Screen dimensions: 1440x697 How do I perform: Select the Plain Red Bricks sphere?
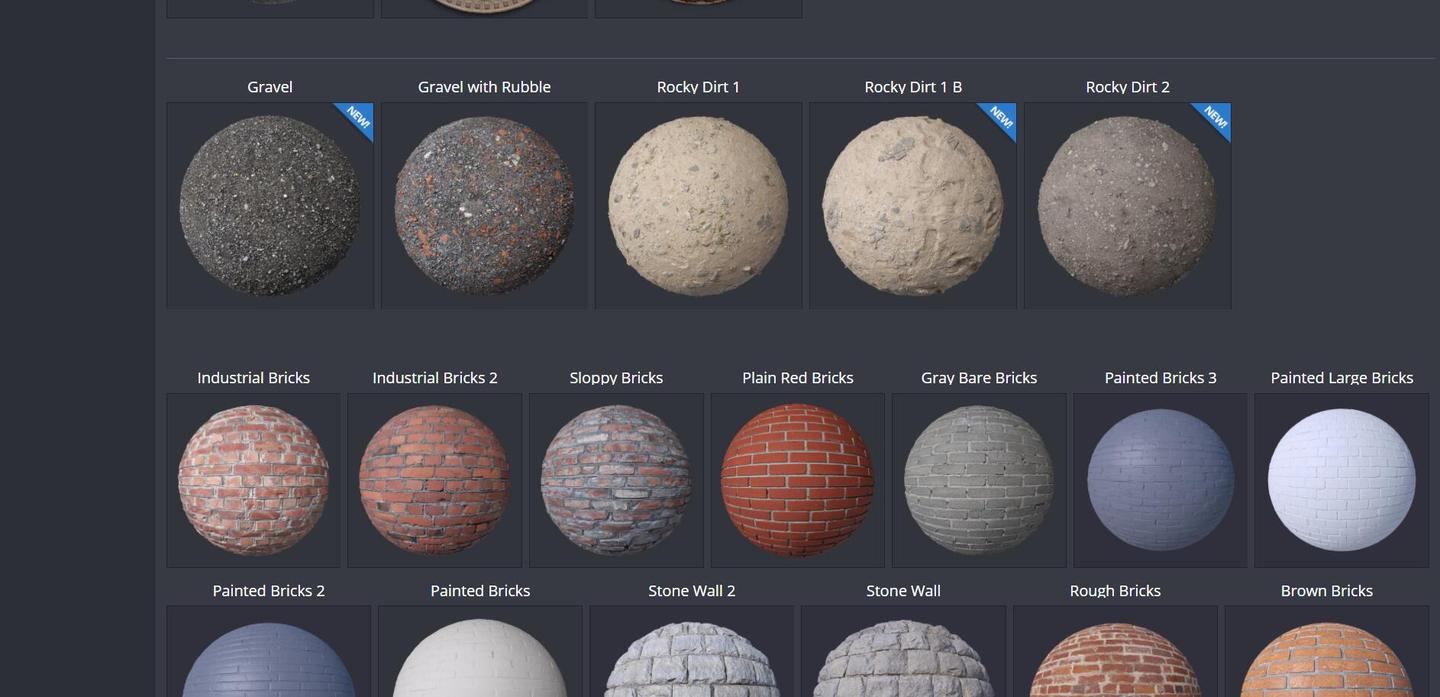[x=797, y=480]
